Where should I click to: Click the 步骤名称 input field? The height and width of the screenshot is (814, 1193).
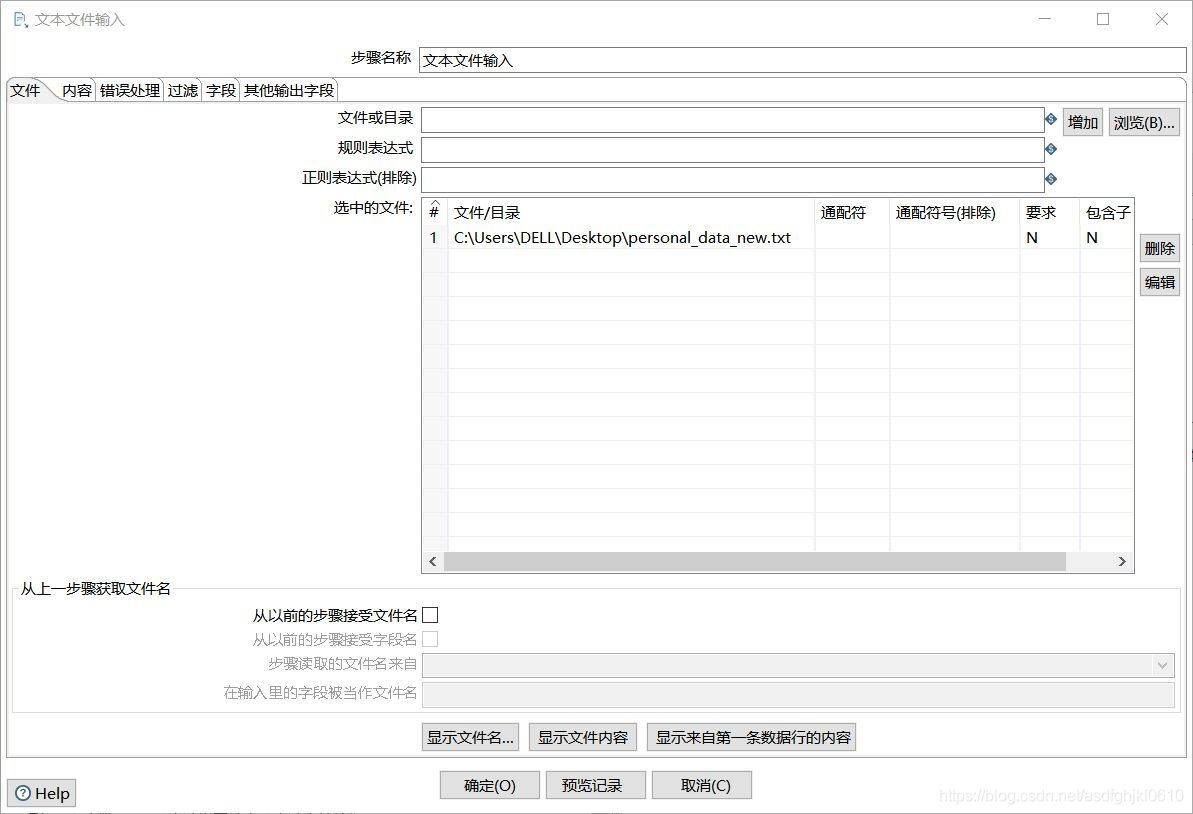pos(700,58)
